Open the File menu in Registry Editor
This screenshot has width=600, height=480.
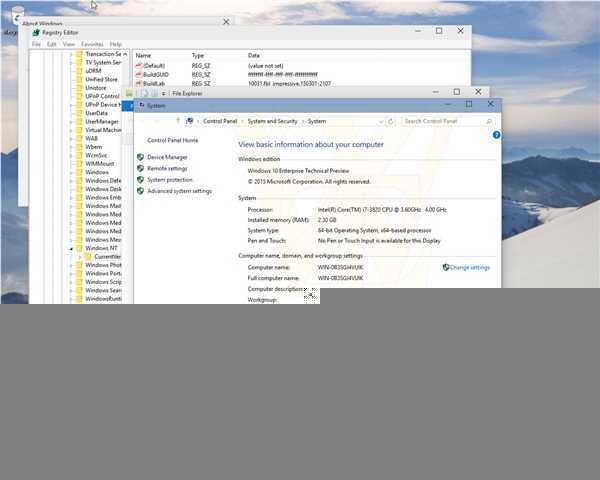click(x=36, y=44)
